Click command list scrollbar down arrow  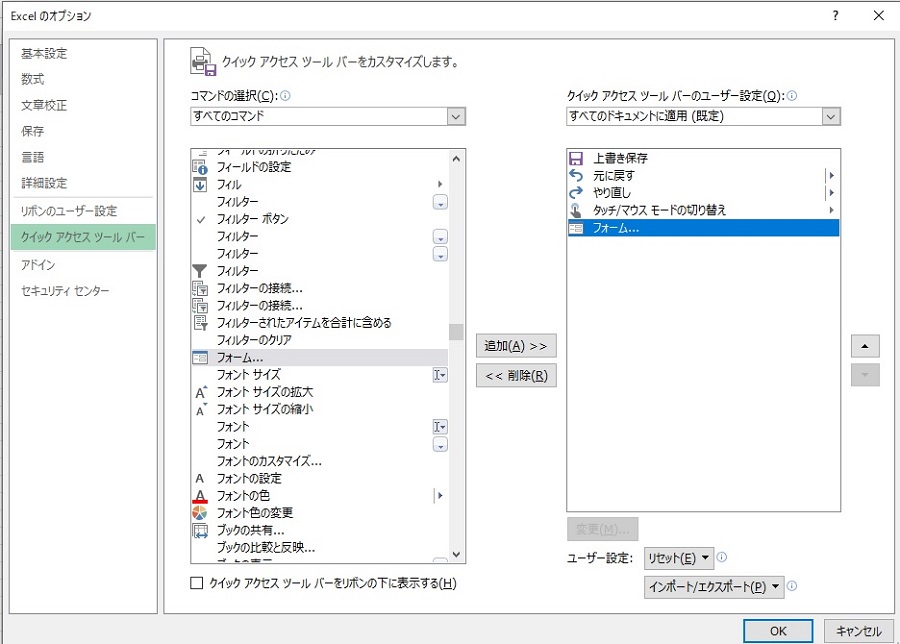[x=456, y=554]
